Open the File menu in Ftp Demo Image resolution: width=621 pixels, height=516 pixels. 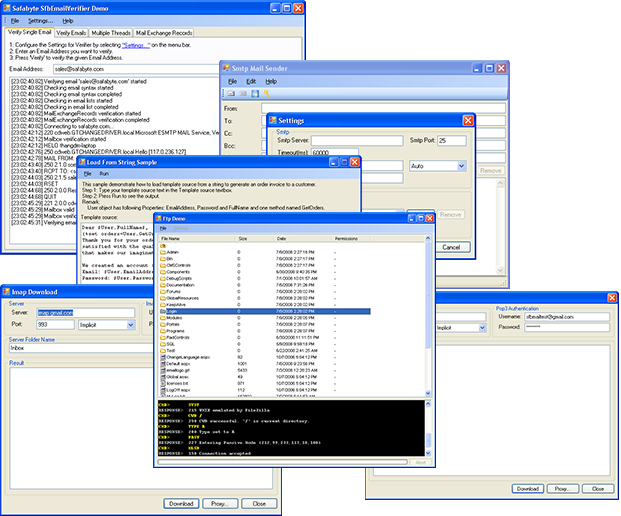[x=163, y=228]
